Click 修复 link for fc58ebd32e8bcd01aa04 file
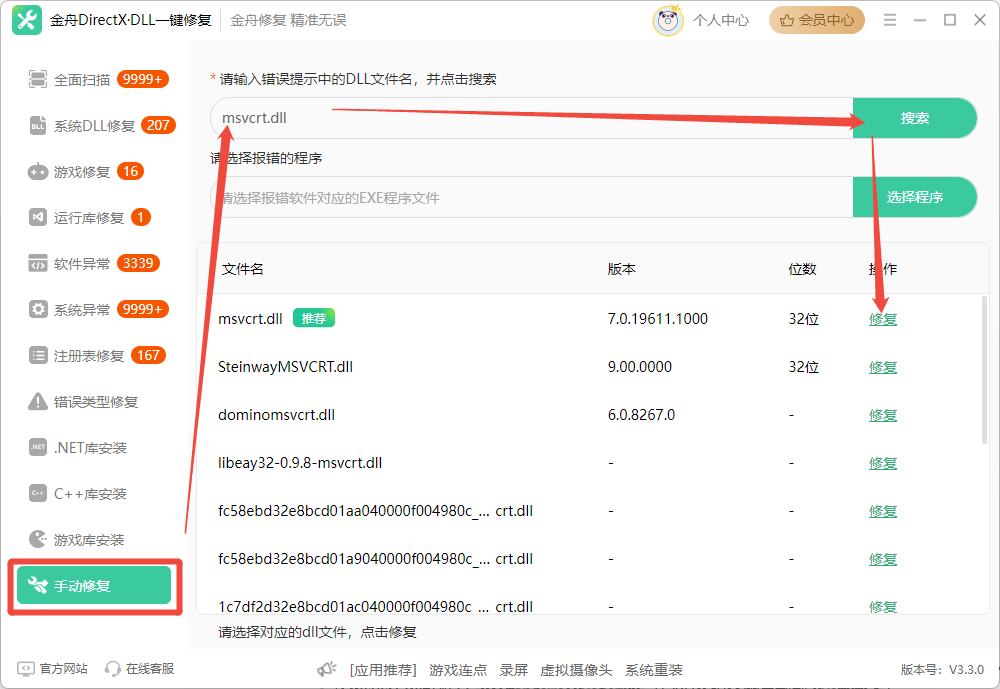The width and height of the screenshot is (1000, 689). (x=883, y=511)
